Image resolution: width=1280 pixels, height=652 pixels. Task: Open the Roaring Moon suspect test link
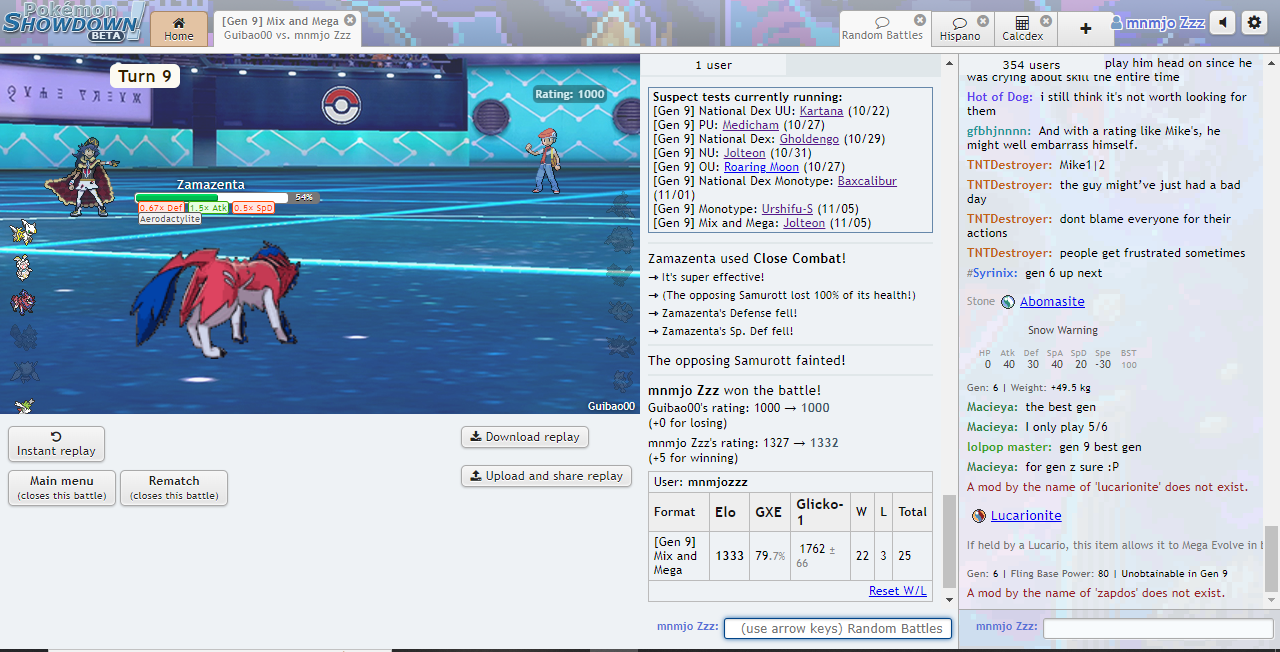[x=761, y=167]
